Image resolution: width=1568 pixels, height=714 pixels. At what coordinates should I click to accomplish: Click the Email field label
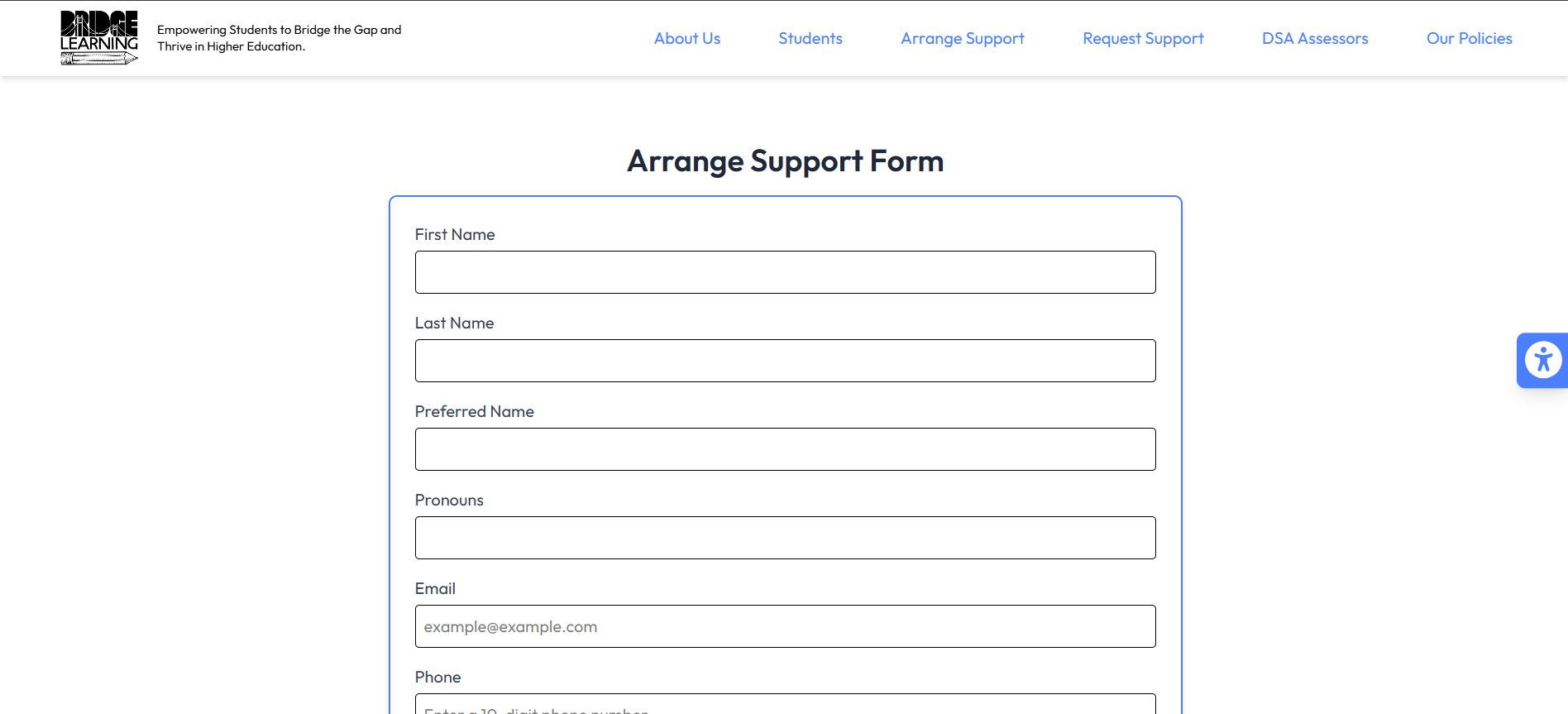click(435, 589)
